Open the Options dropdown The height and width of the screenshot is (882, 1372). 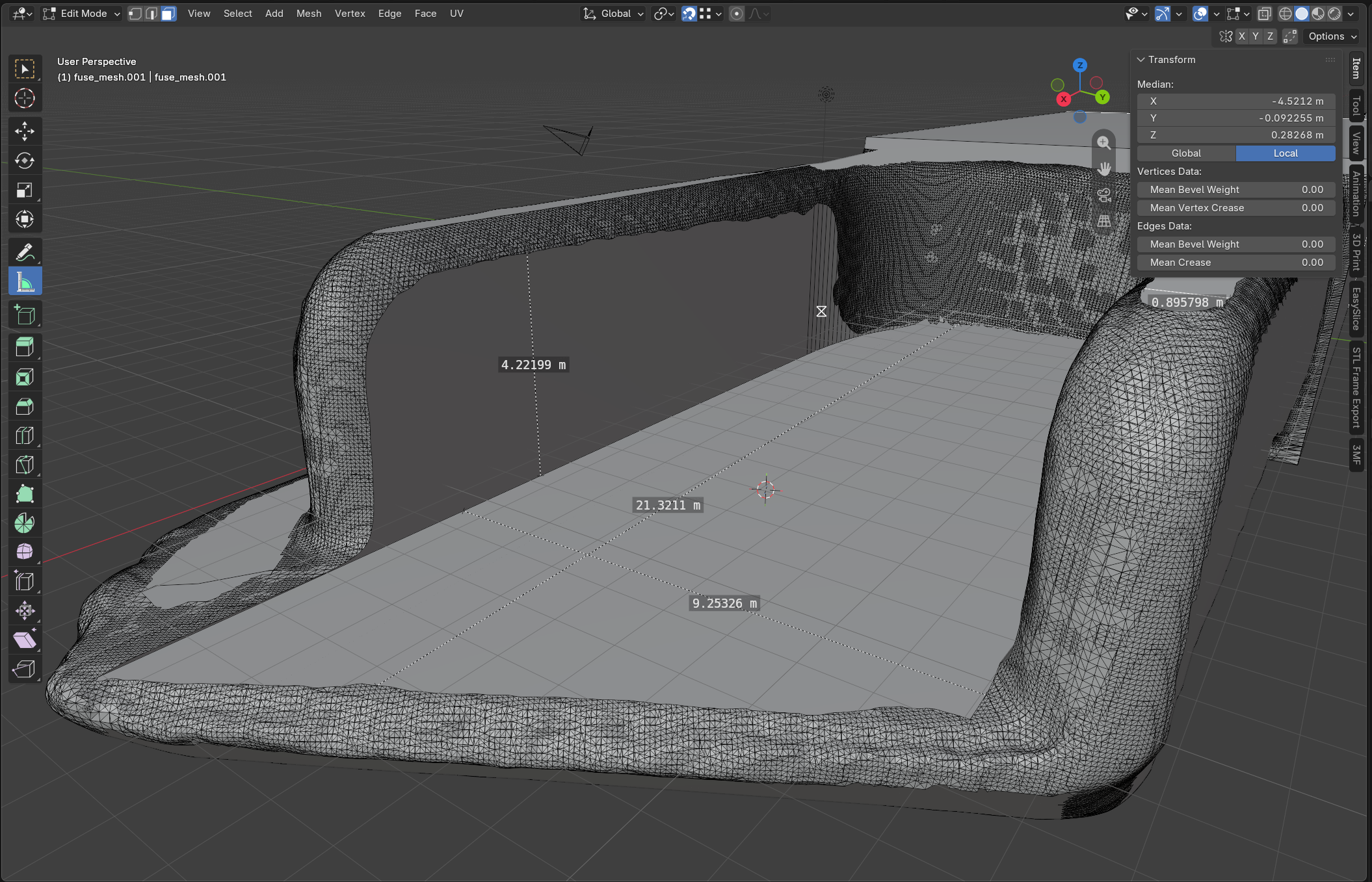pyautogui.click(x=1332, y=36)
